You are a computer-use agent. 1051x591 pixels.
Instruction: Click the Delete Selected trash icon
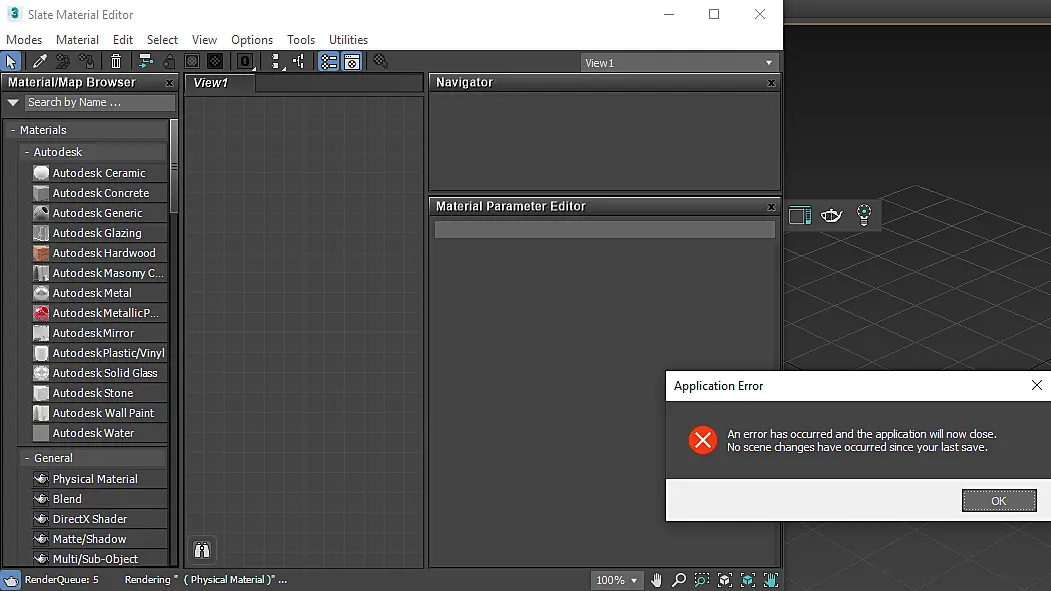[116, 62]
